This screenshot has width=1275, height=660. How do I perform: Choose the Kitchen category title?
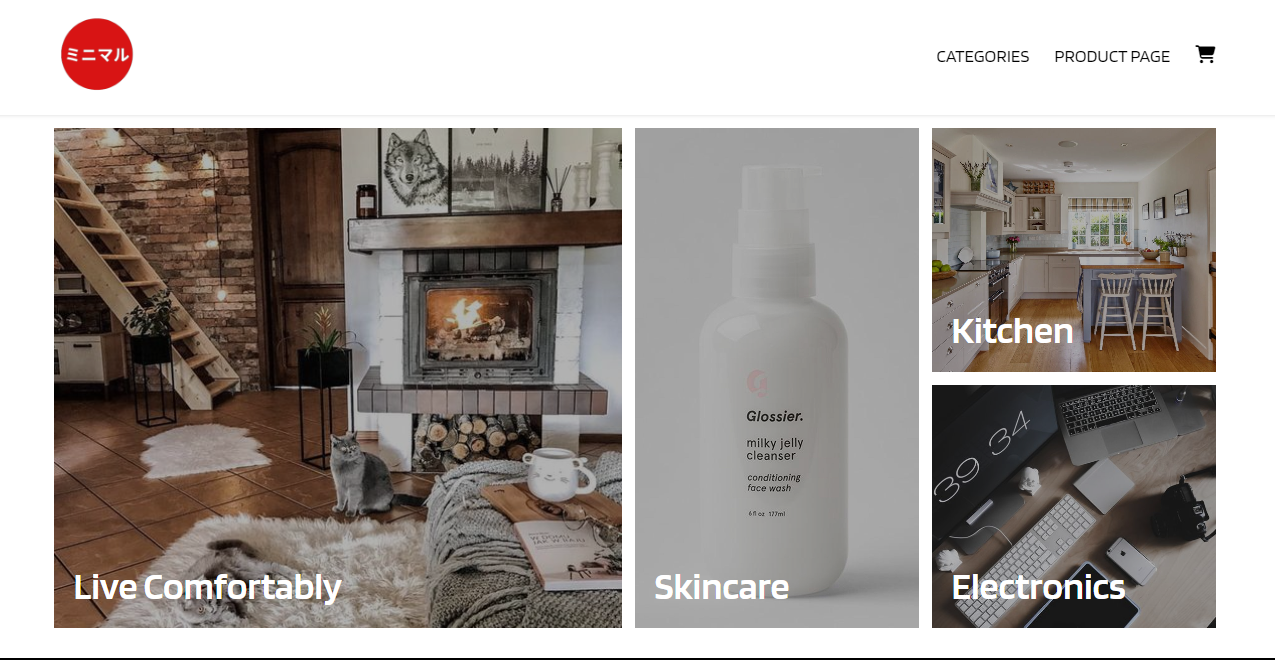[x=1012, y=331]
